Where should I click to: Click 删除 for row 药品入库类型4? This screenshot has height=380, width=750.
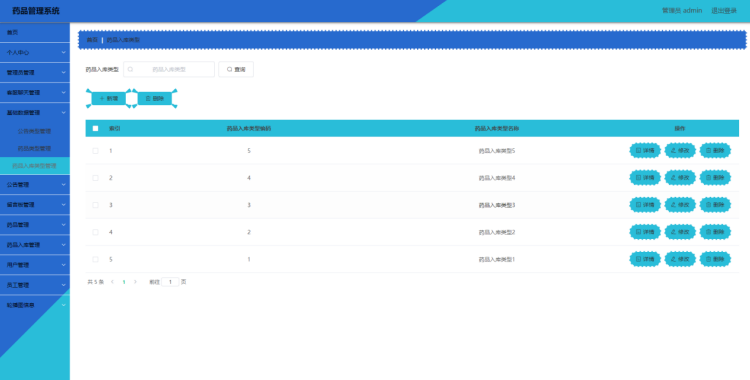(x=716, y=178)
